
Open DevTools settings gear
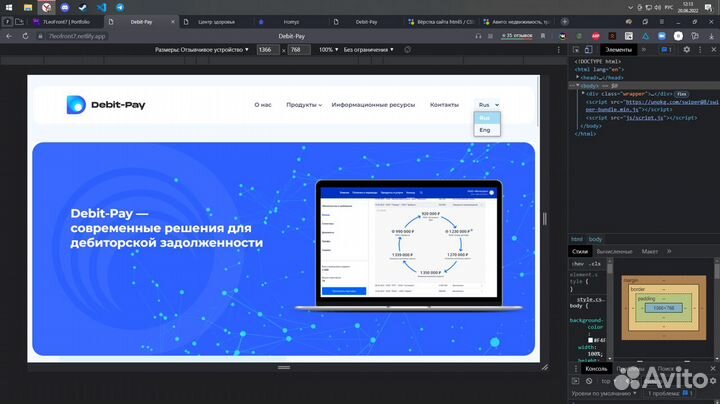(x=686, y=50)
